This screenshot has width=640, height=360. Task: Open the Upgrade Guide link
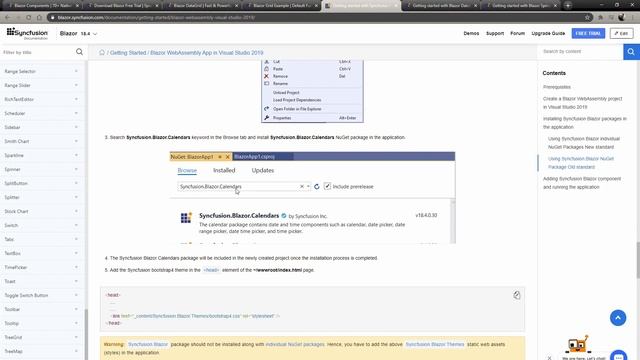[x=548, y=33]
